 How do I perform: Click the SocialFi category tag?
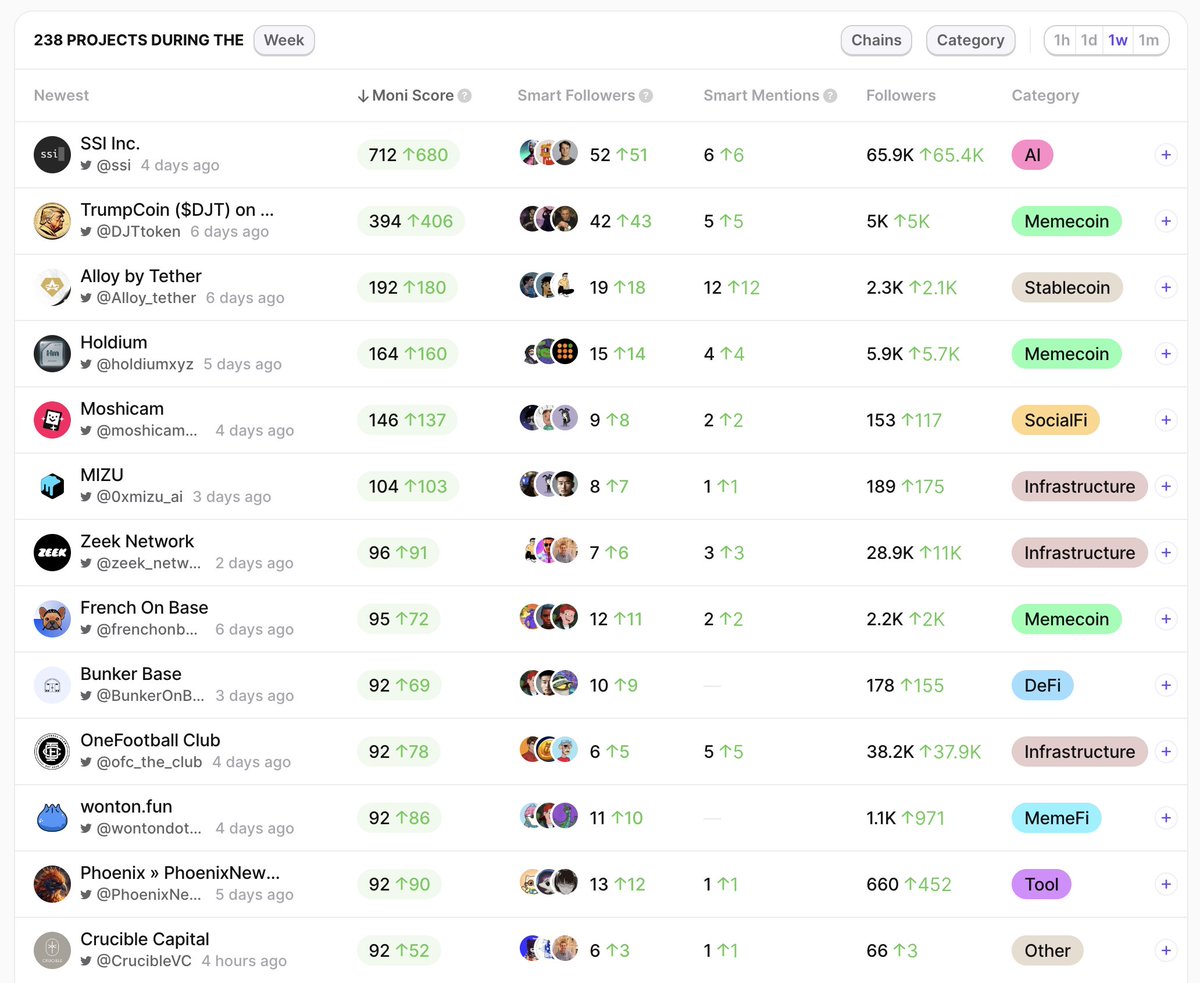point(1056,420)
